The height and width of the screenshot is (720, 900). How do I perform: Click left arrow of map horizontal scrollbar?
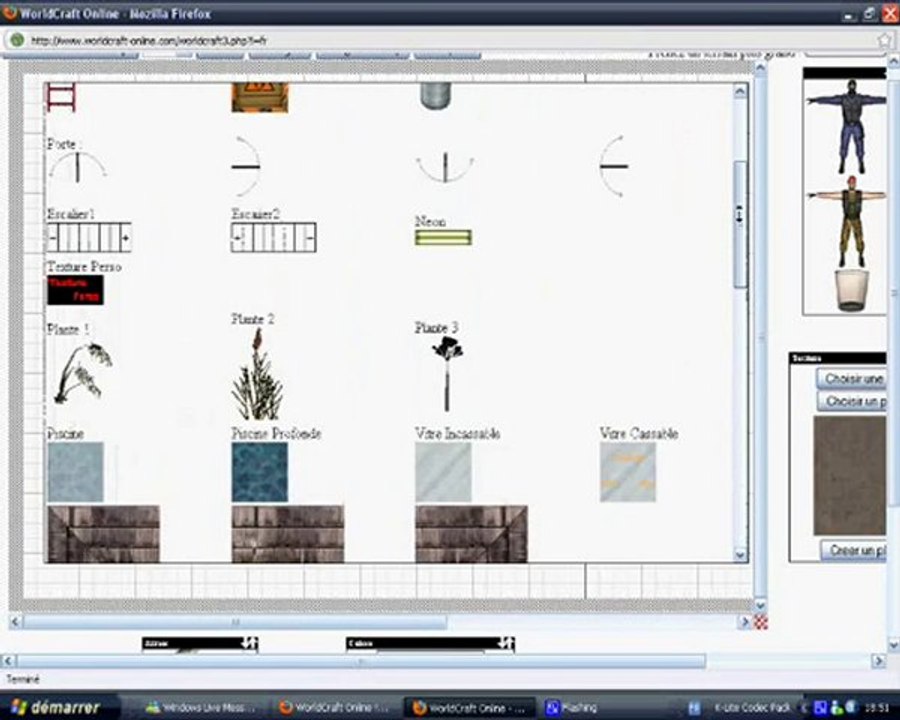(x=15, y=622)
